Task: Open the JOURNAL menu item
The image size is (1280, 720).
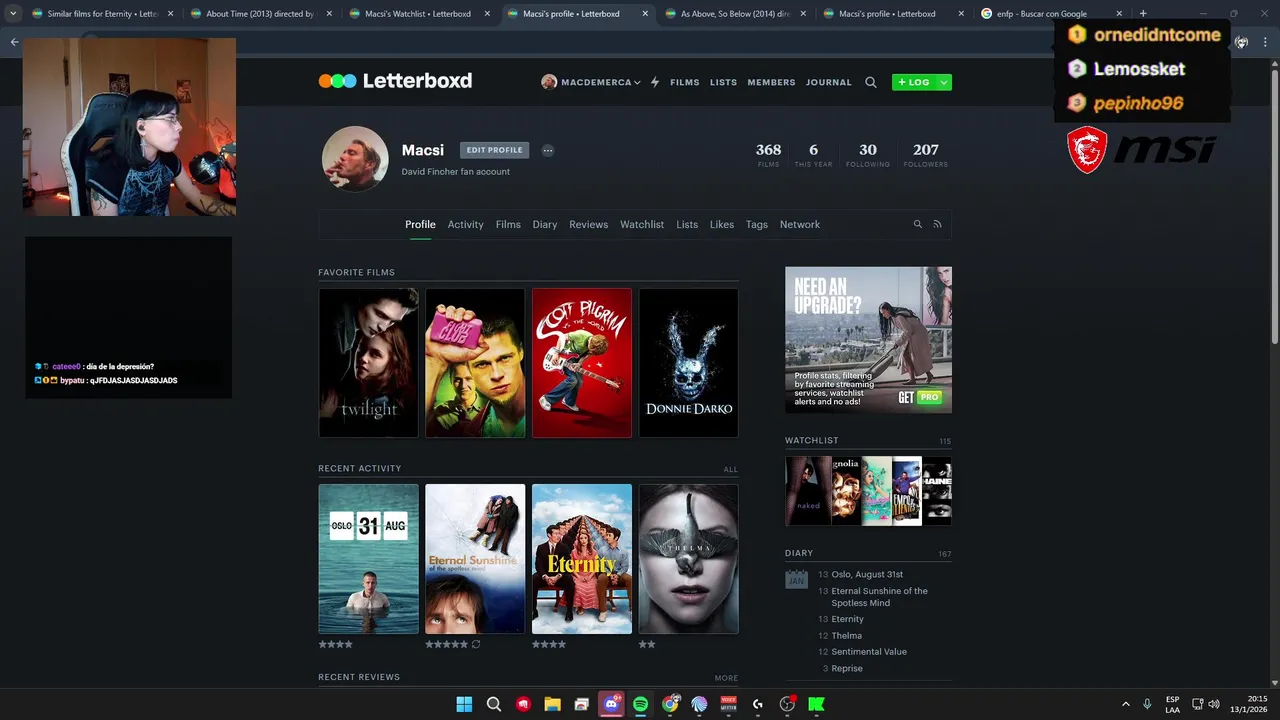Action: 829,82
